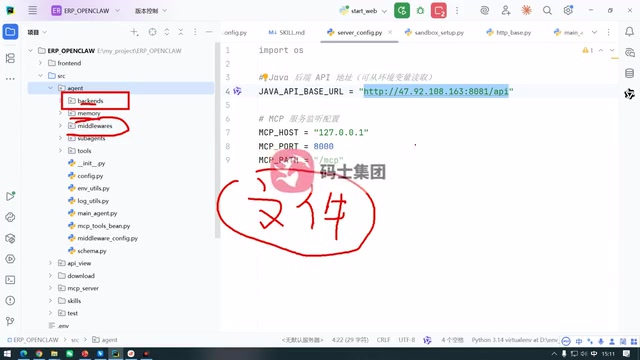The width and height of the screenshot is (640, 360).
Task: Hide the project tool window
Action: tap(209, 32)
